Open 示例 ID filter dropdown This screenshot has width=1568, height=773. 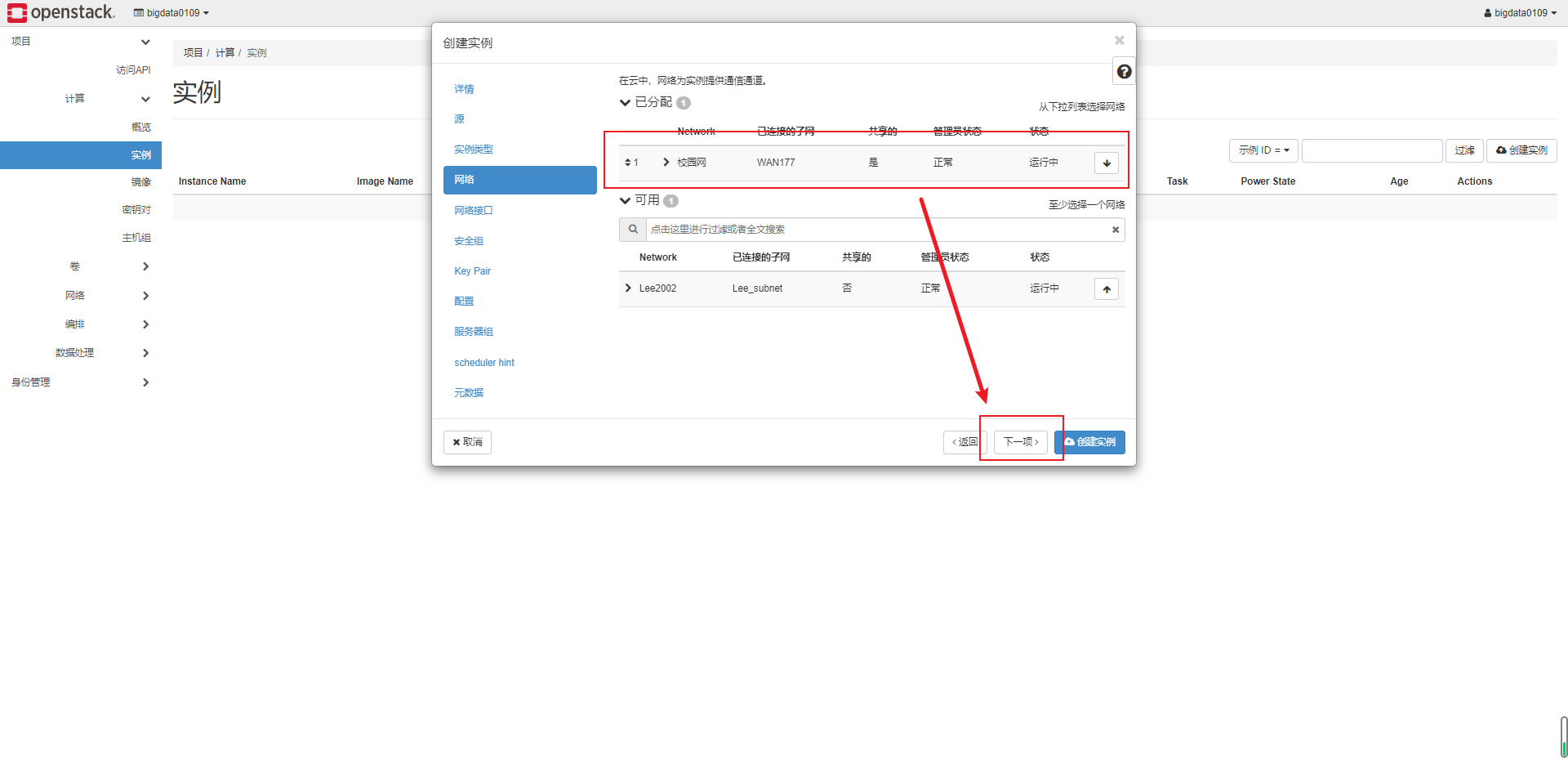(1263, 150)
